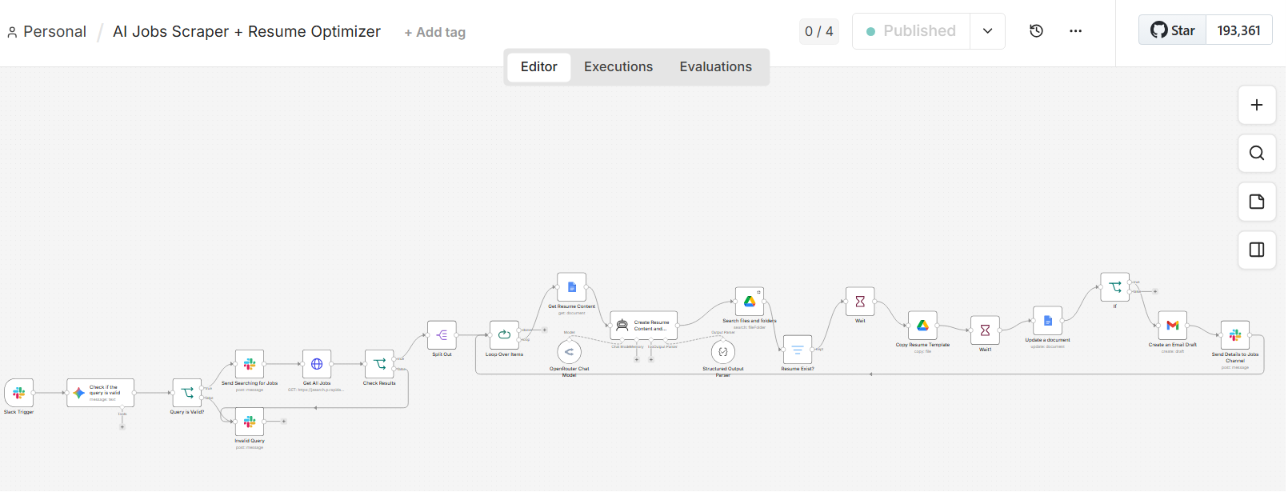Click the GitHub Star button

(1173, 30)
